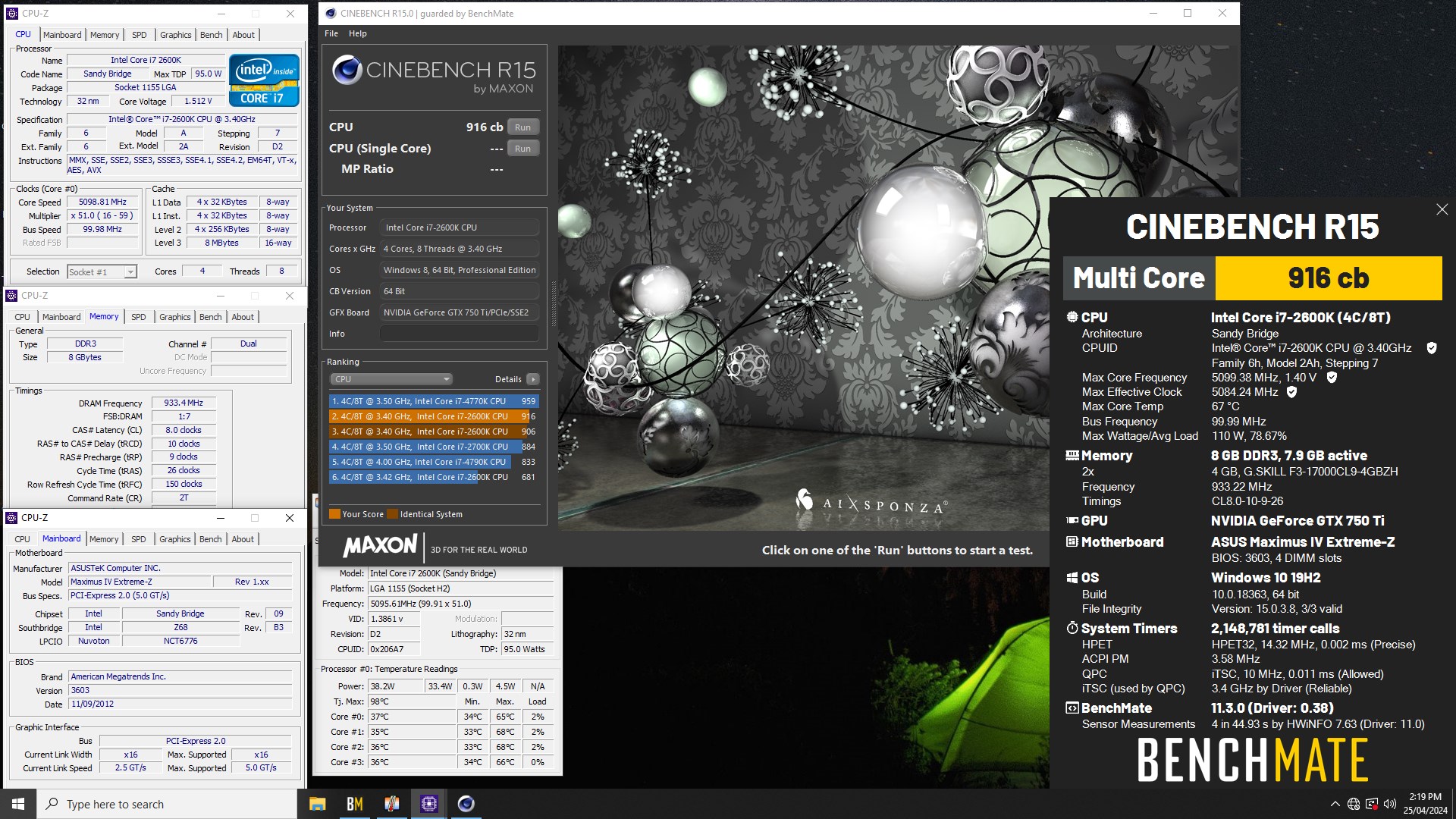1456x819 pixels.
Task: Show hidden system tray icons
Action: [x=1335, y=804]
